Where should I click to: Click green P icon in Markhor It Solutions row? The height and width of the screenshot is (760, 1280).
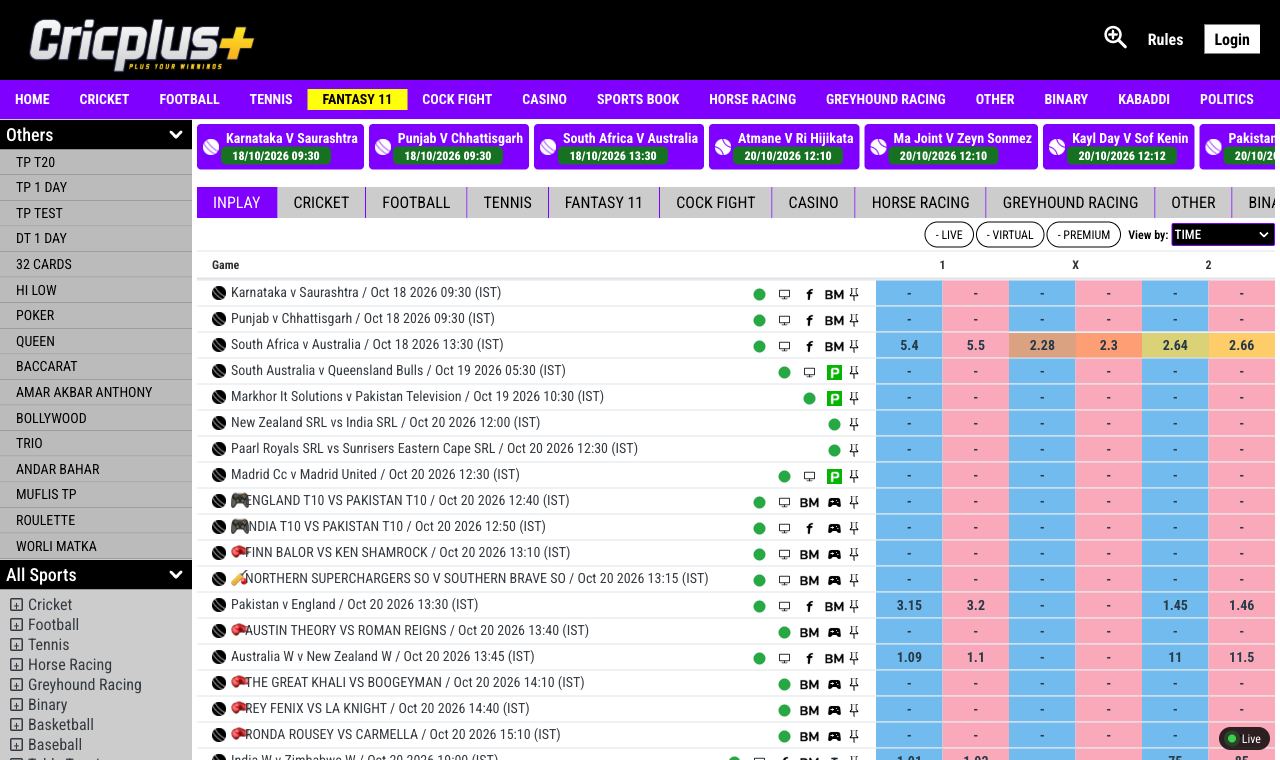pyautogui.click(x=834, y=399)
